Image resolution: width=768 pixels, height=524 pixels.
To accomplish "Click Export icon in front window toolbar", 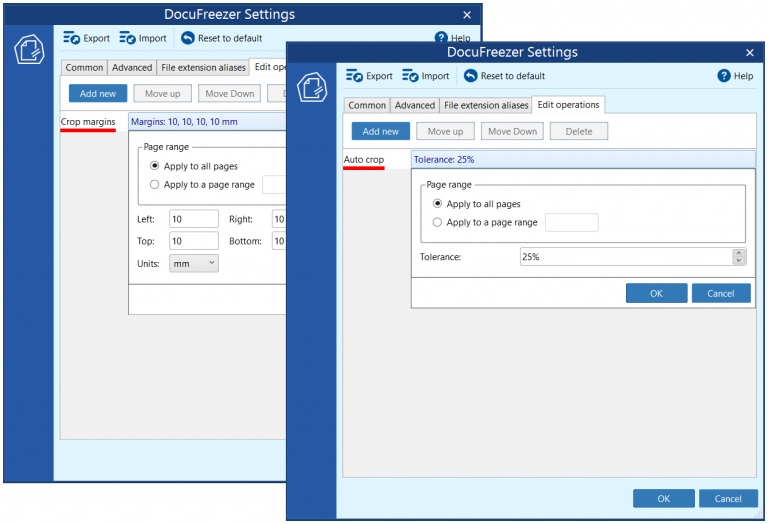I will pyautogui.click(x=354, y=76).
